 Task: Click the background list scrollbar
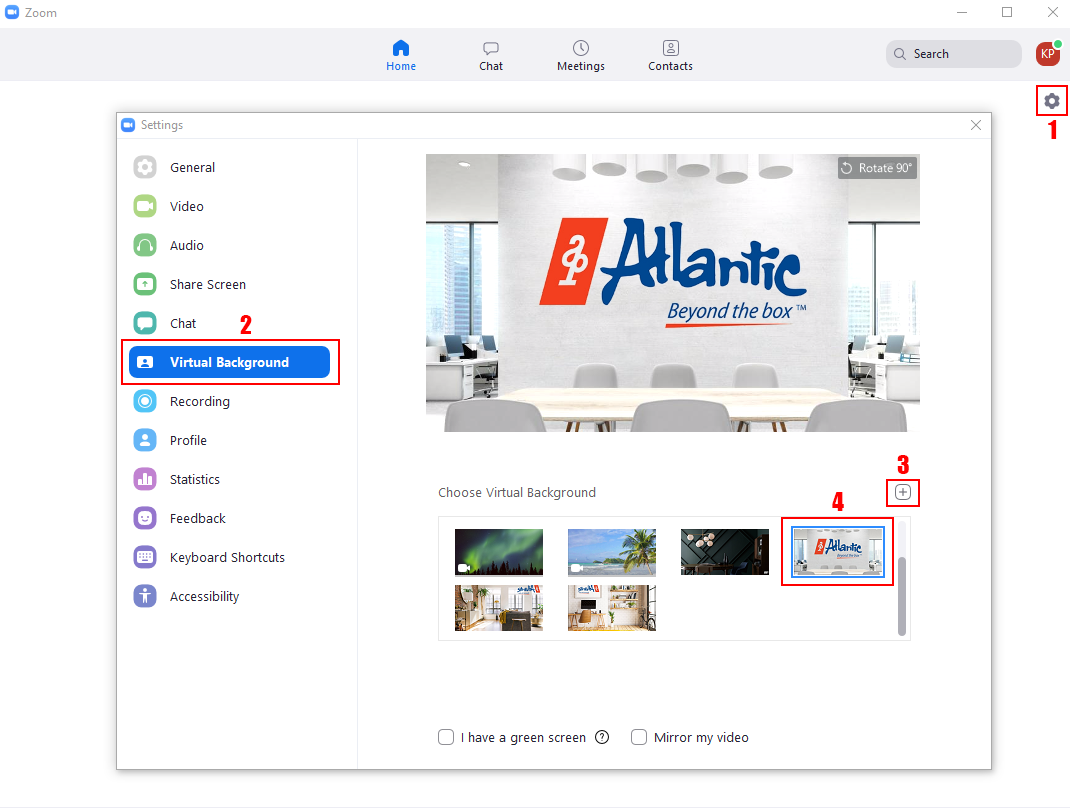(901, 596)
